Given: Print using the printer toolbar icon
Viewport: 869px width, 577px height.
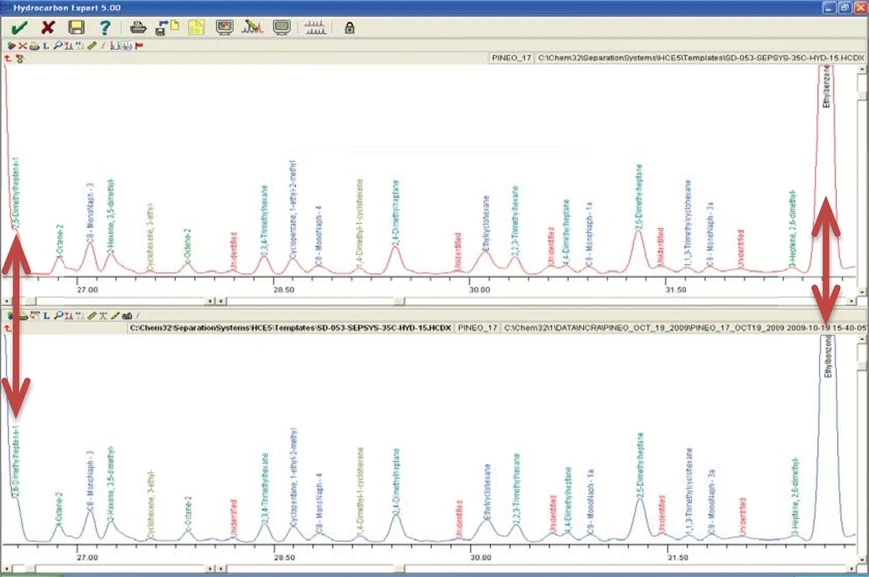Looking at the screenshot, I should (x=139, y=28).
